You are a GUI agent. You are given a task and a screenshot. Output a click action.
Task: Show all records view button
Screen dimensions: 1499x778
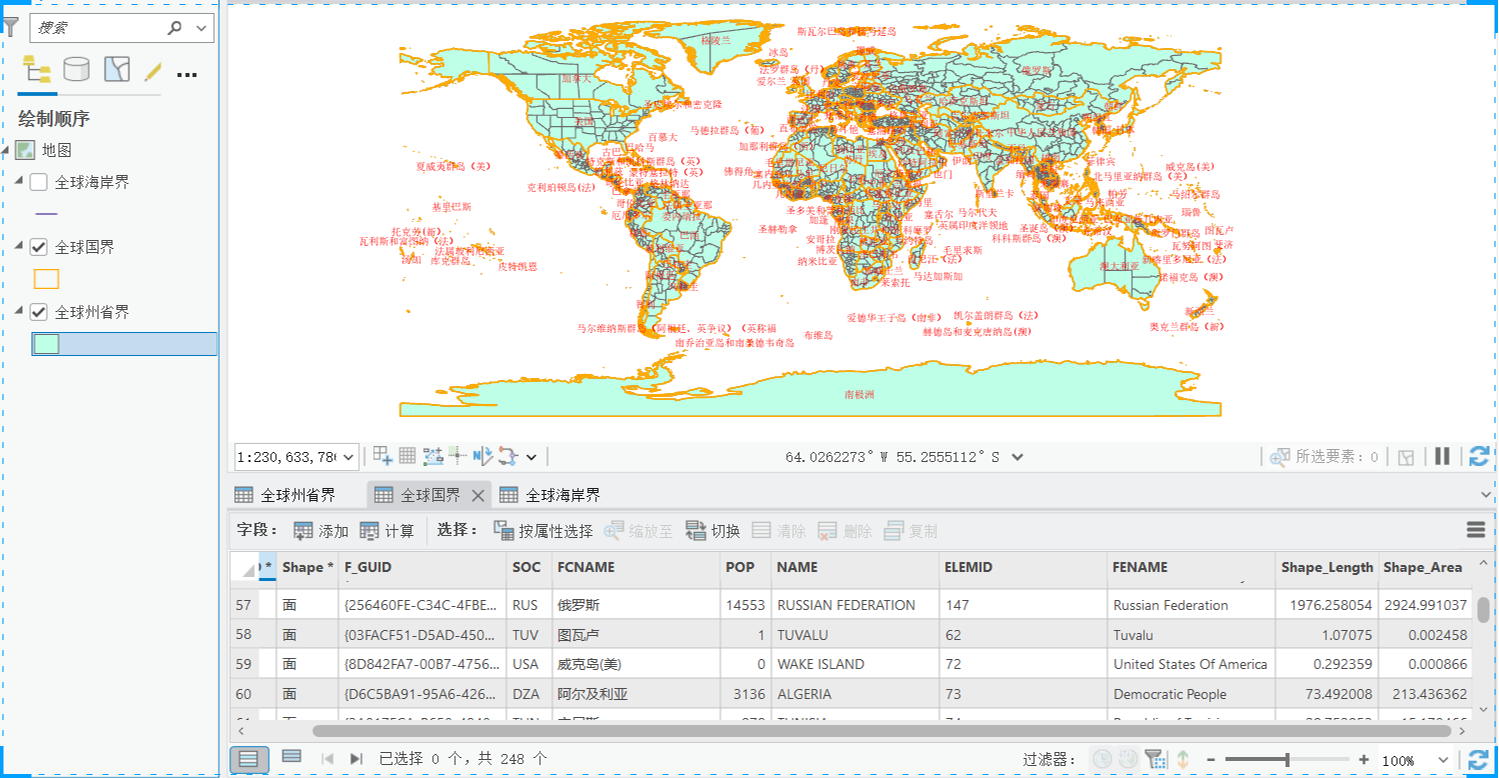pos(249,760)
